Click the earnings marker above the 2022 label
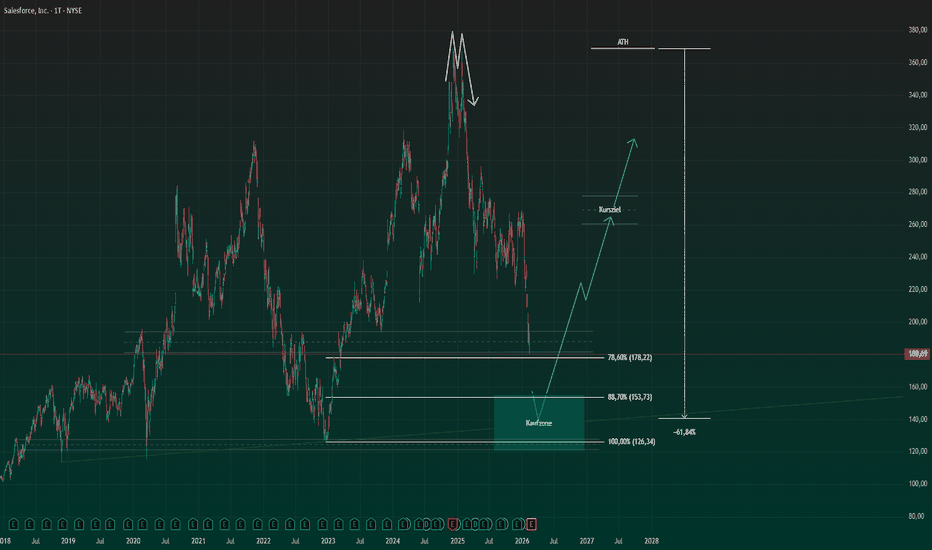Viewport: 932px width, 550px height. point(257,524)
